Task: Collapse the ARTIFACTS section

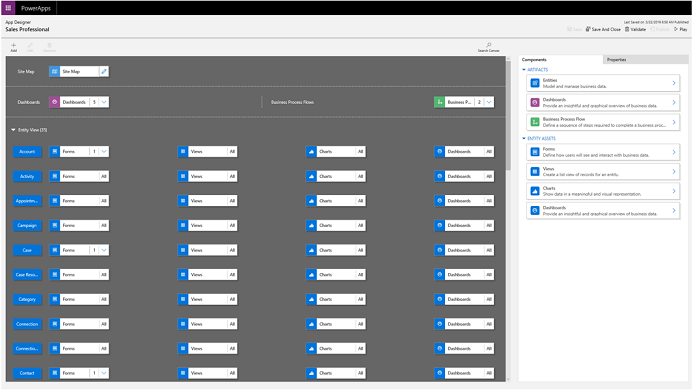Action: pos(524,70)
